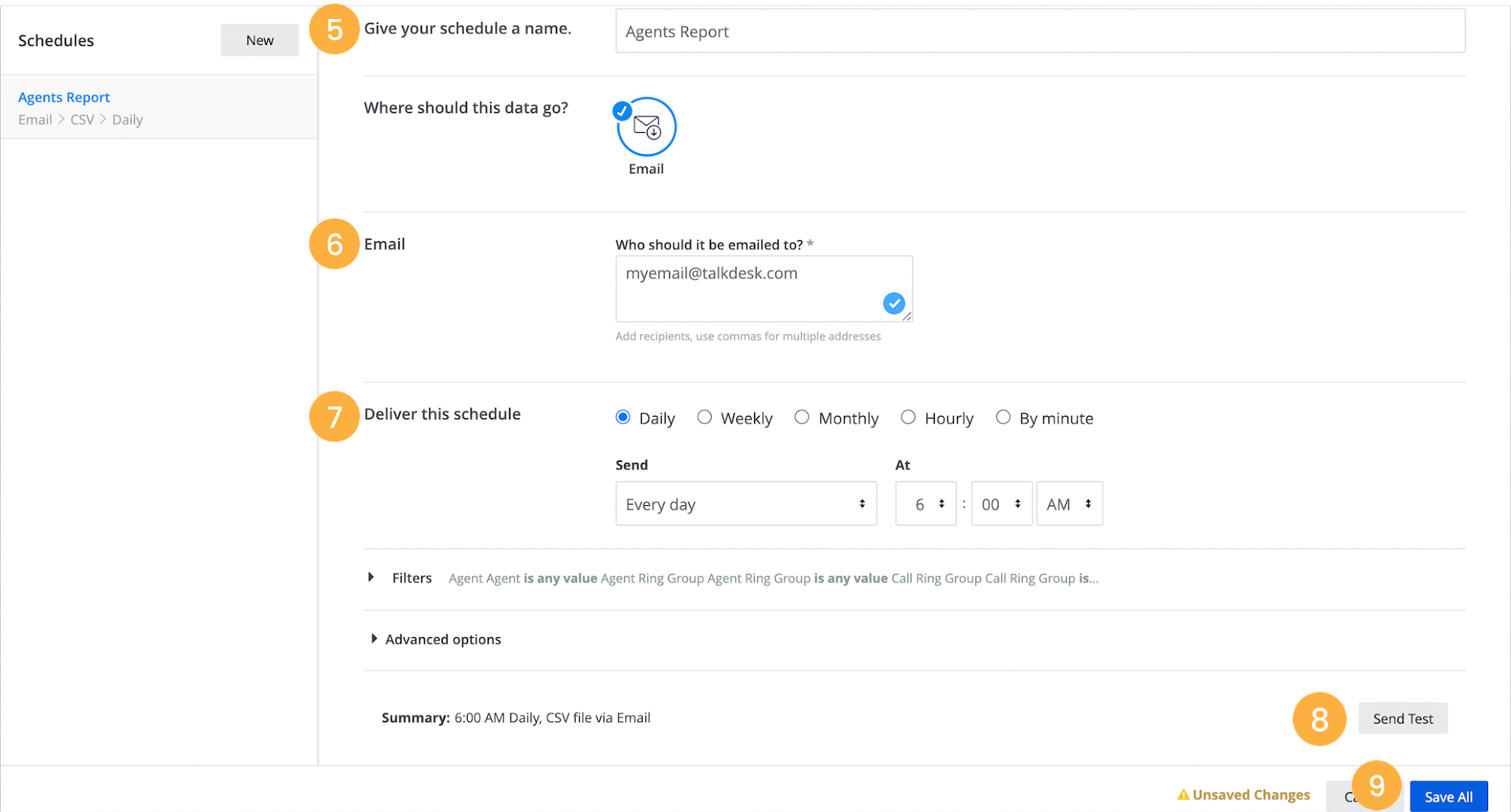Choose Daily delivery option

point(623,417)
